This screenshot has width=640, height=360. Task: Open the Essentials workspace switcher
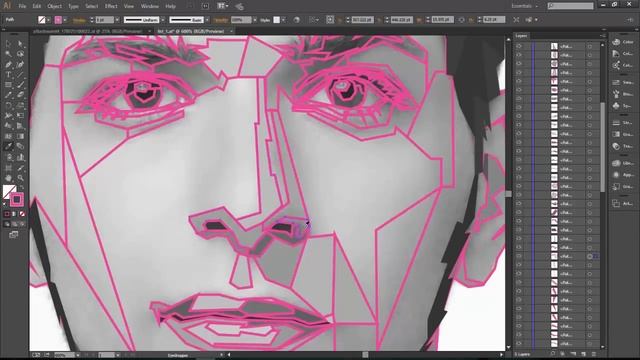(525, 6)
